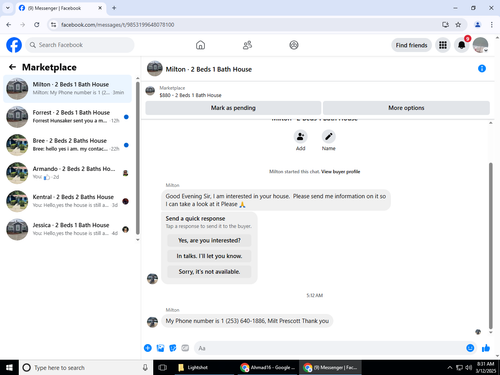Open the conversation information icon
500x375 pixels.
click(x=482, y=69)
